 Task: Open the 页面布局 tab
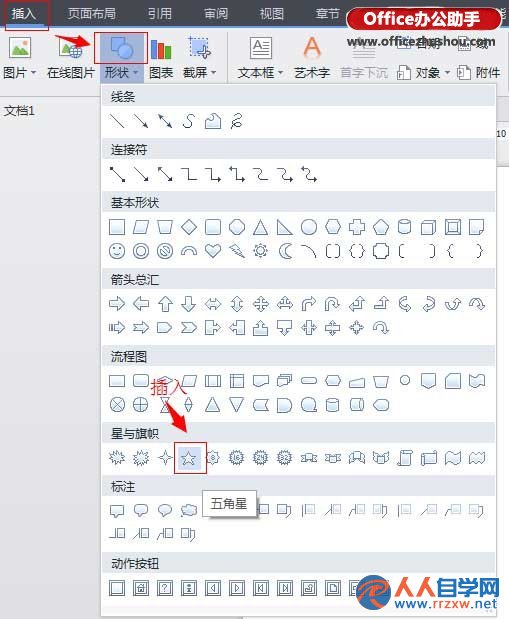click(92, 14)
